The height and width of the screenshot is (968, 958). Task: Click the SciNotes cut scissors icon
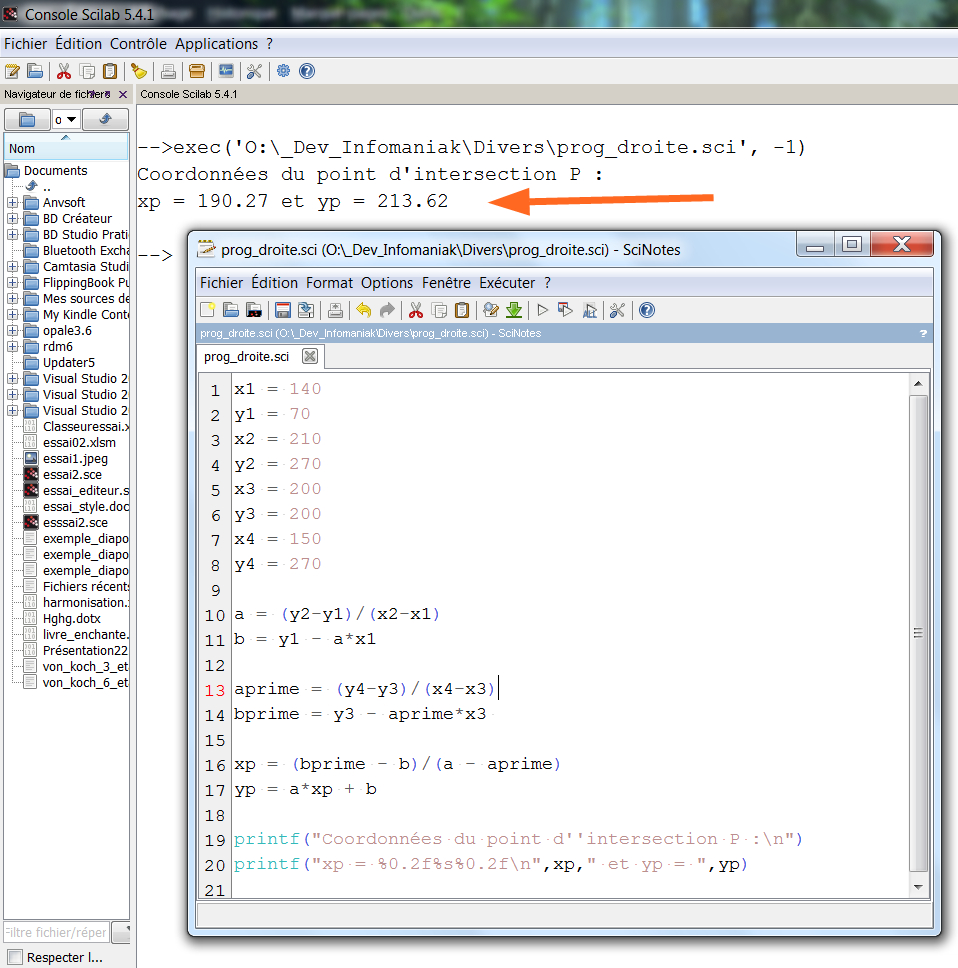pyautogui.click(x=416, y=310)
